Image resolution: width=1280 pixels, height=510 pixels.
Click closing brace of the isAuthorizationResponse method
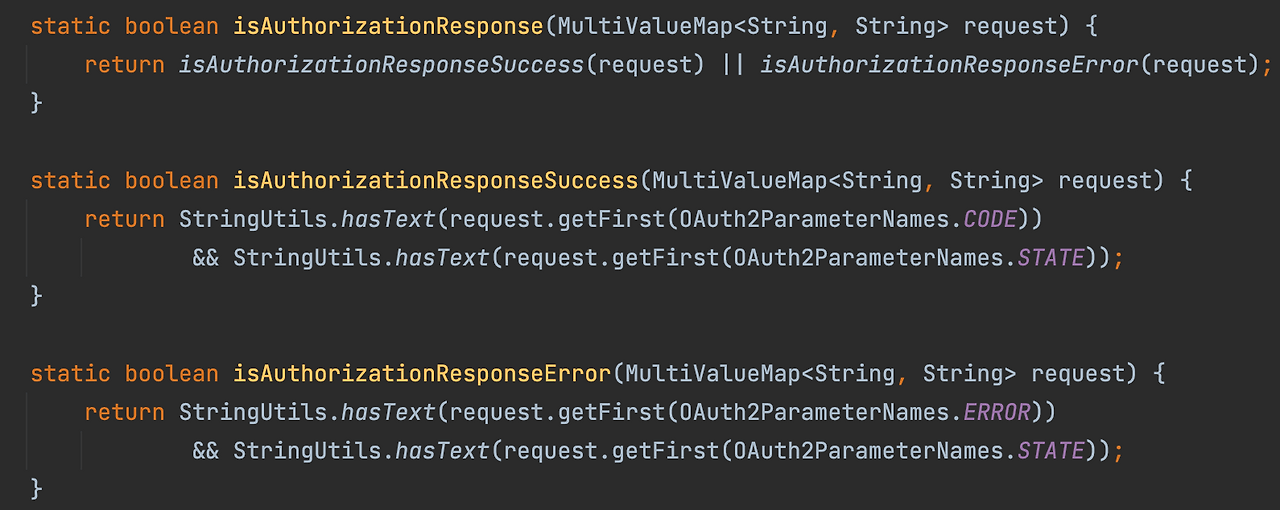click(37, 103)
